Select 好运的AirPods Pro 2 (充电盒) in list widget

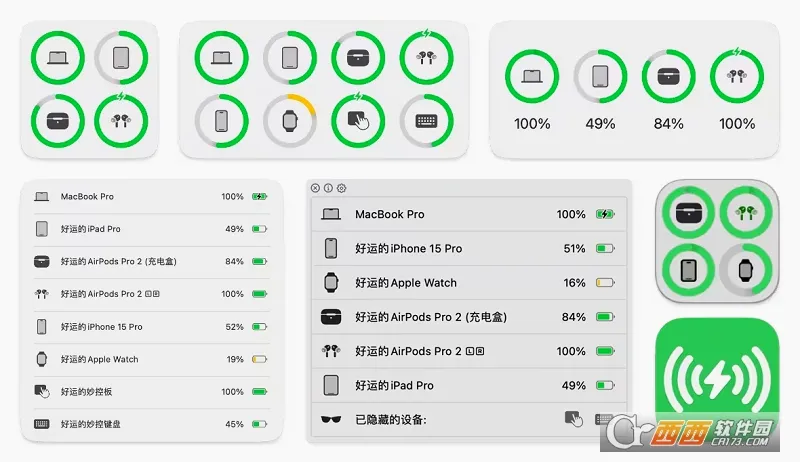152,262
